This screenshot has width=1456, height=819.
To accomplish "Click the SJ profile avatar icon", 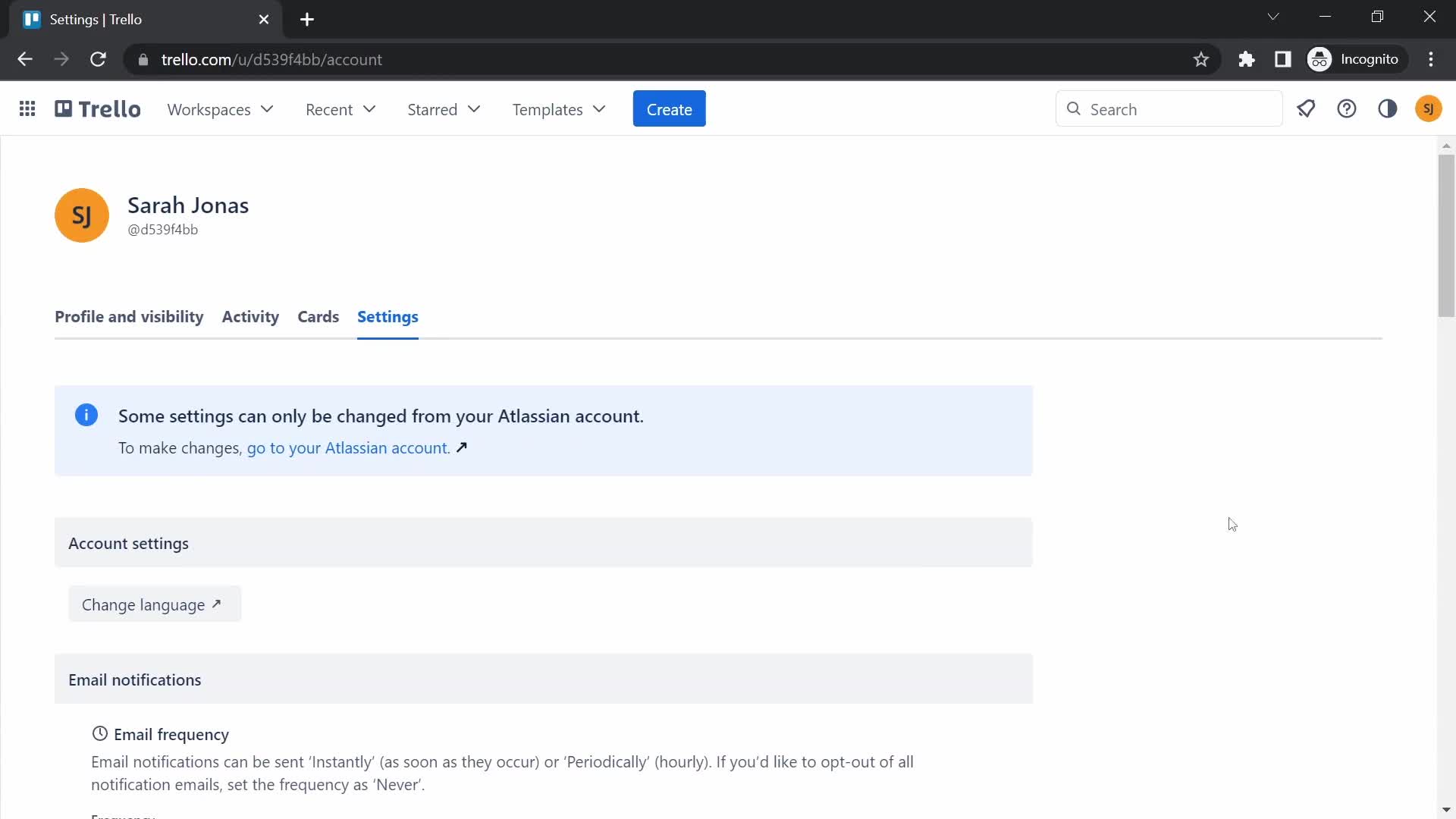I will [x=1427, y=109].
